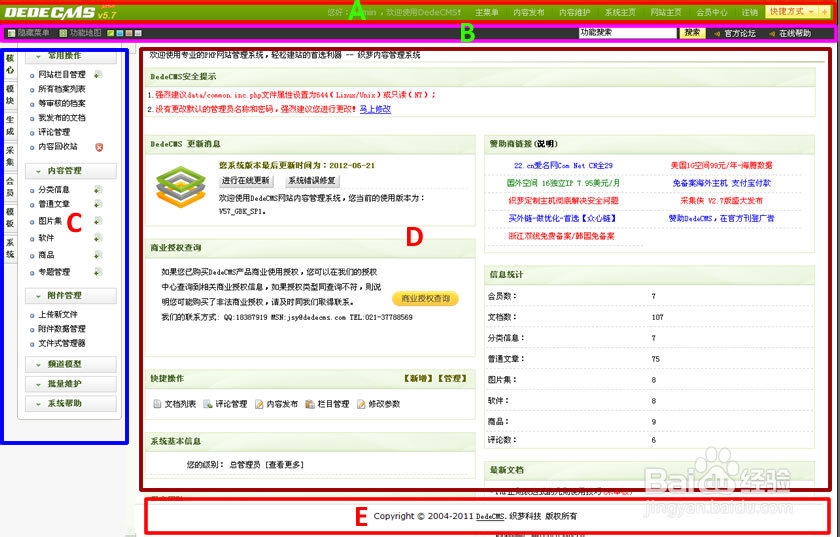The height and width of the screenshot is (537, 840).
Task: Click the add icon next to 专题管理
Action: 97,271
